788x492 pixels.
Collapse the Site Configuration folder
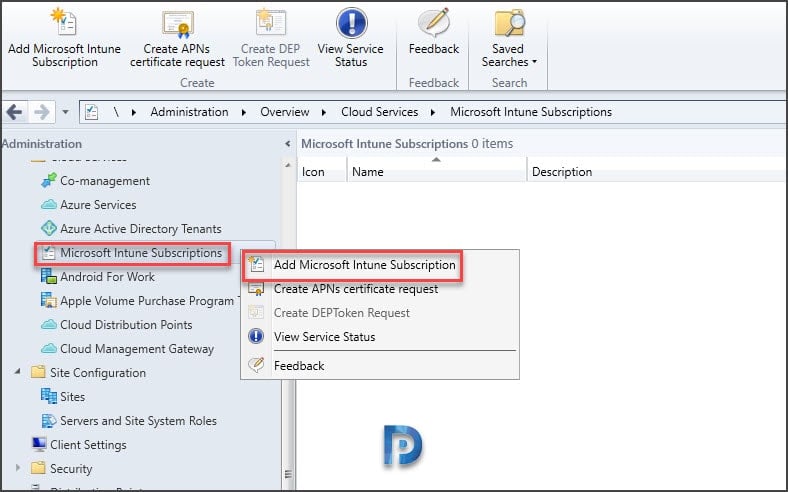point(18,372)
